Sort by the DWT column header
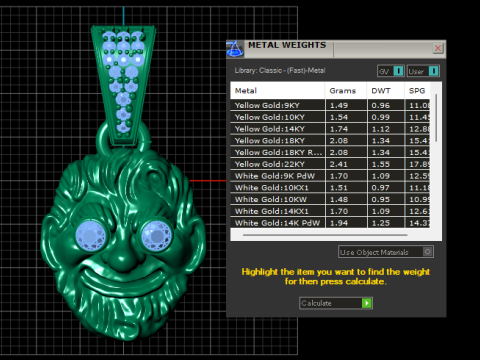Image resolution: width=480 pixels, height=360 pixels. (386, 91)
